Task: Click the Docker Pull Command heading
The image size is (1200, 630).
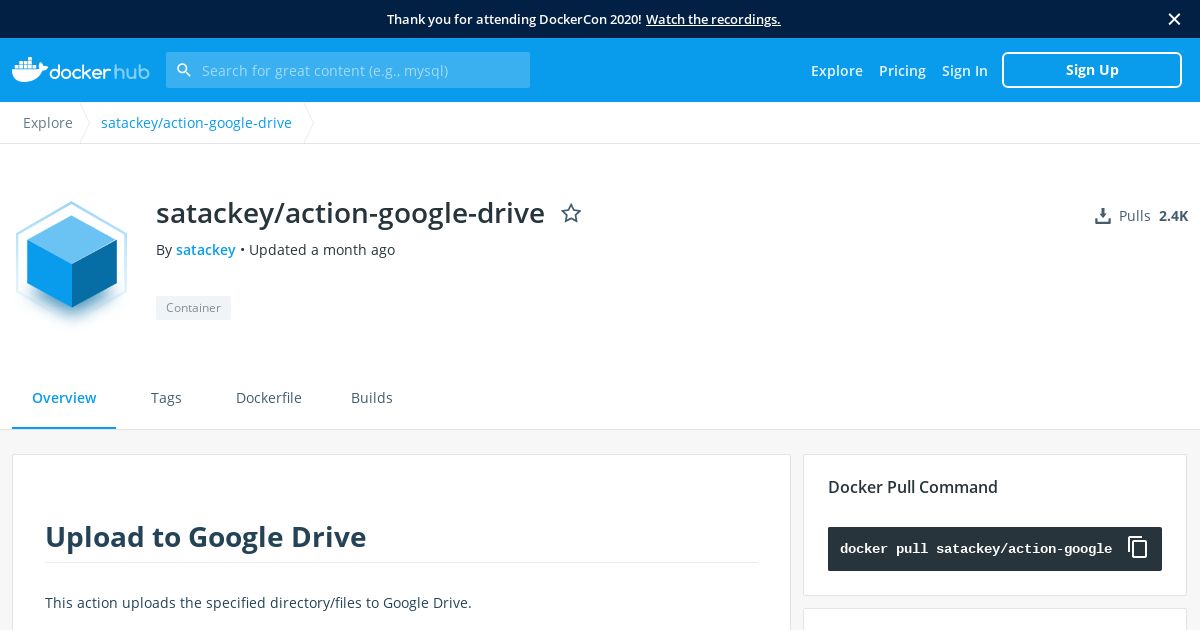Action: pyautogui.click(x=913, y=487)
